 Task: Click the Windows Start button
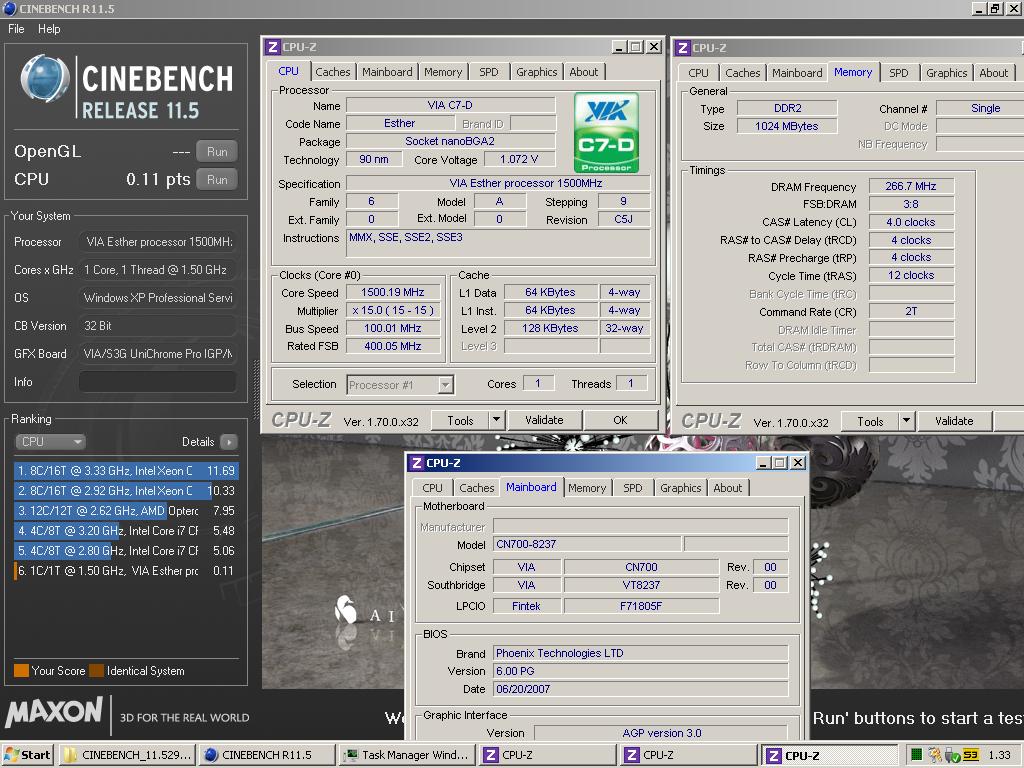pos(28,755)
